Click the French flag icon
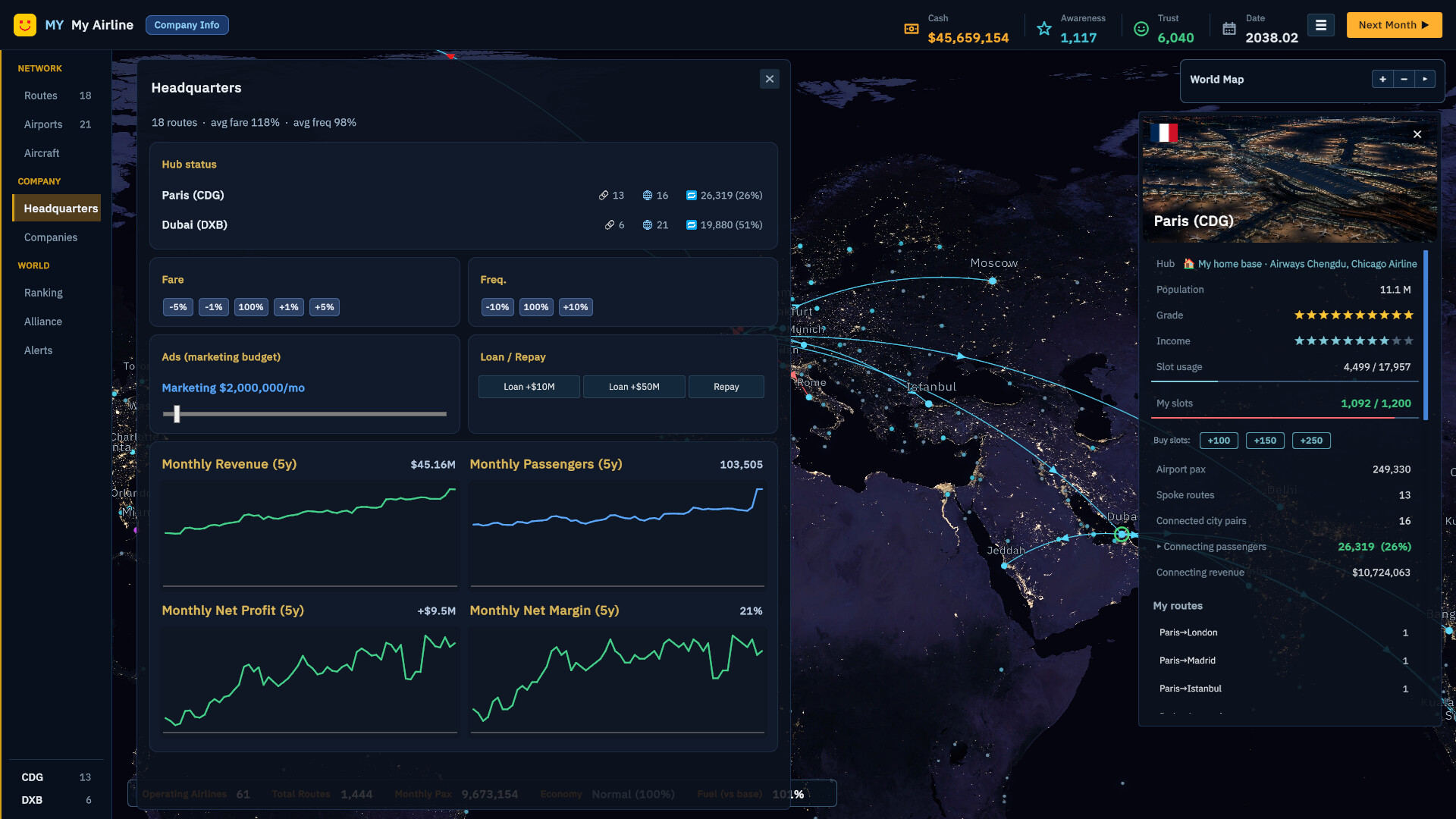1456x819 pixels. 1164,133
